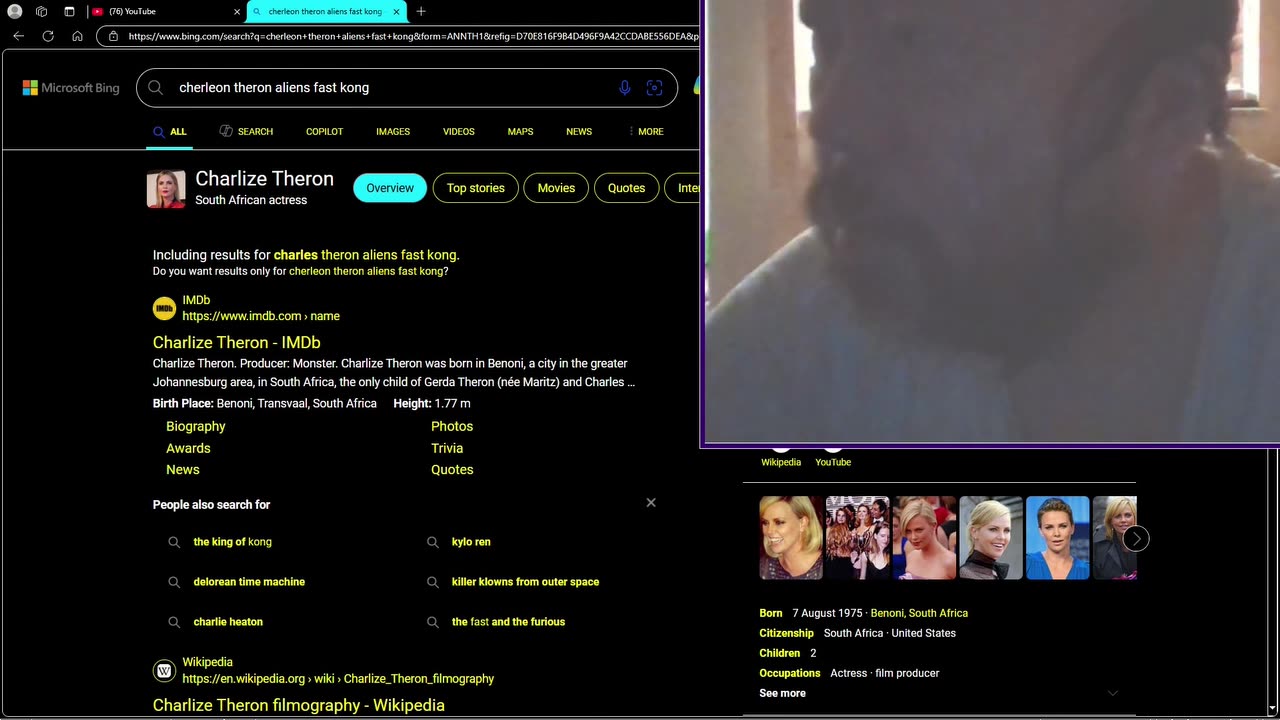Close the Bing search tab
This screenshot has height=720, width=1280.
click(396, 11)
